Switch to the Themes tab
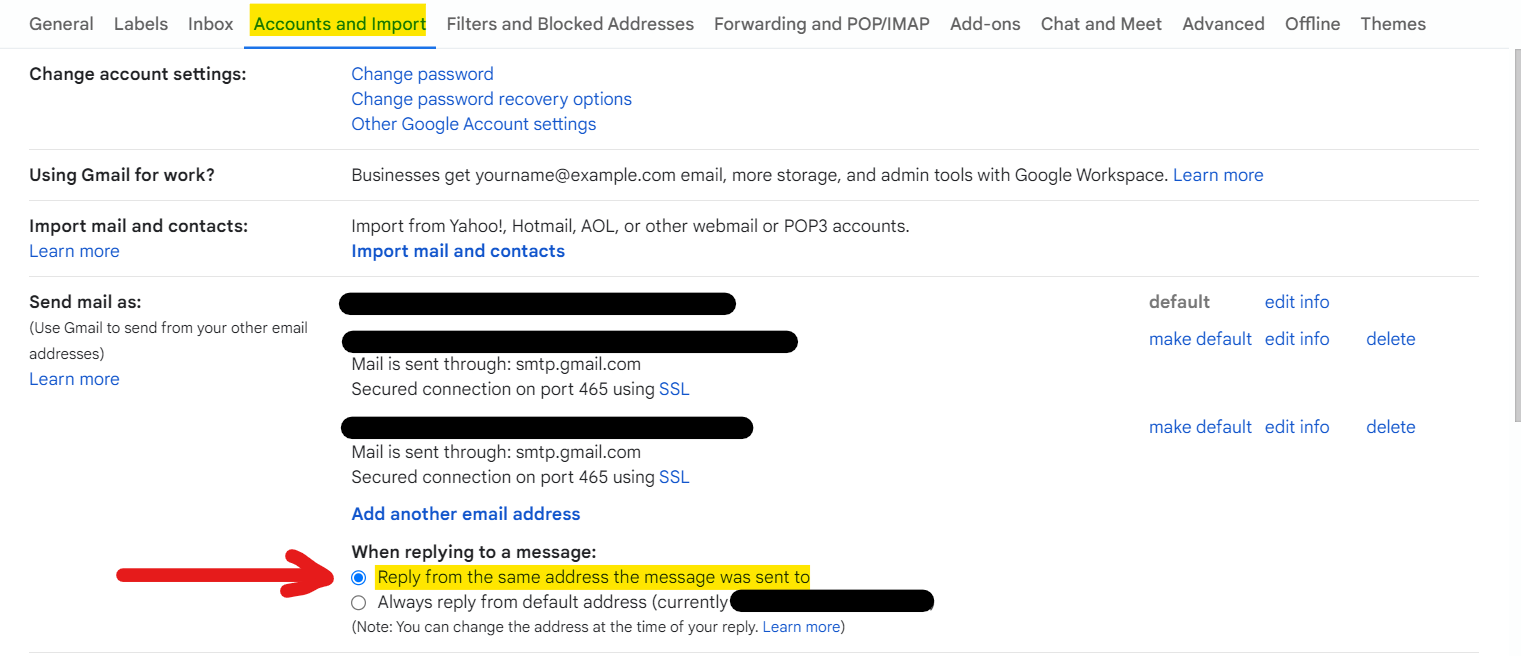1521x656 pixels. (x=1393, y=23)
